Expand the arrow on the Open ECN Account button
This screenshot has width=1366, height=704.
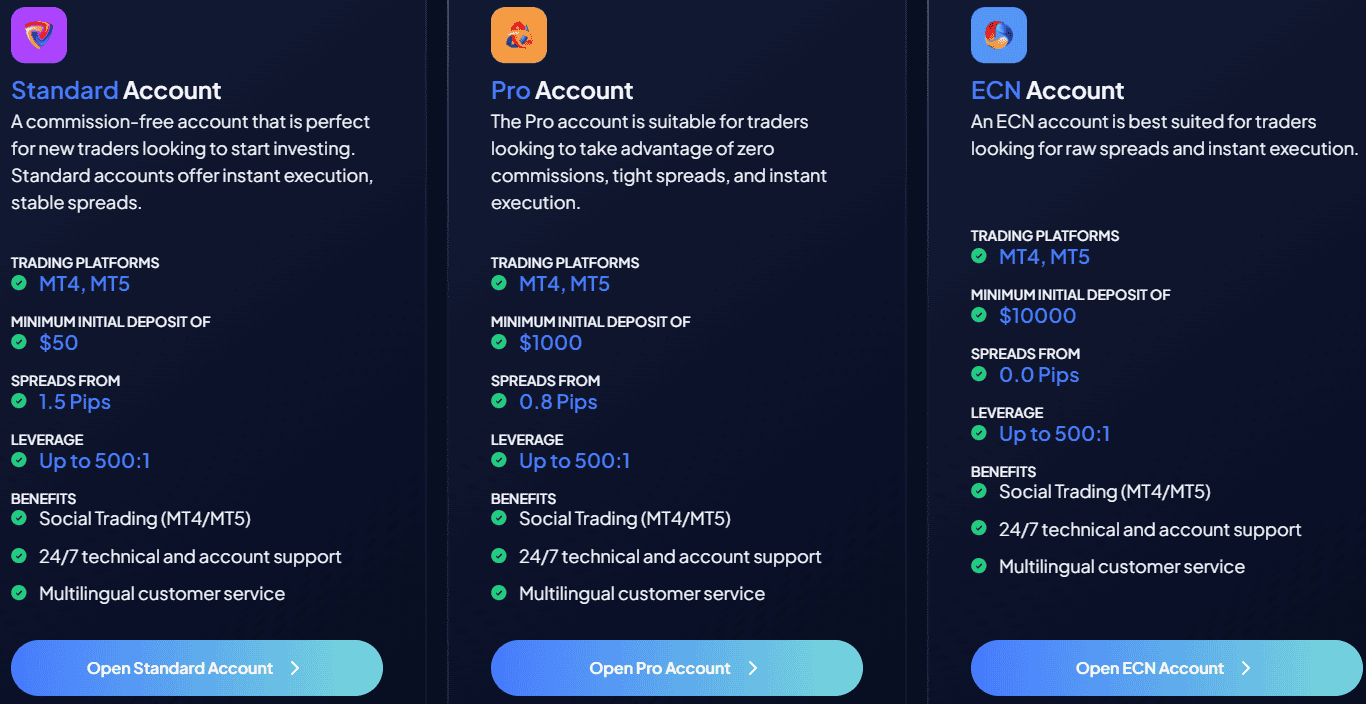(1247, 668)
